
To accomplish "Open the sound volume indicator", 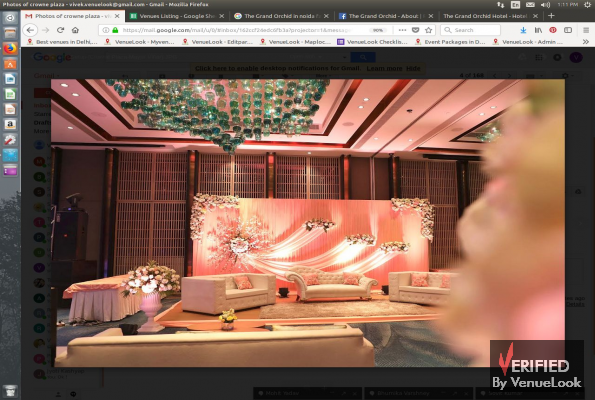I will pos(545,5).
